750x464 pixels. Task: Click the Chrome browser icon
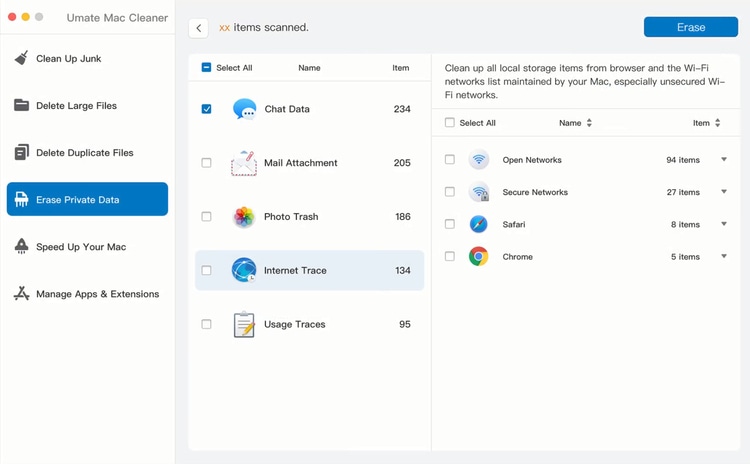click(x=479, y=257)
